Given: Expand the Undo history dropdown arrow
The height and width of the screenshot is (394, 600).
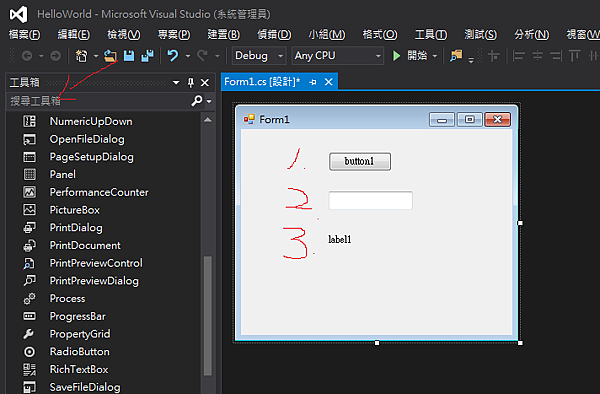Looking at the screenshot, I should (188, 57).
